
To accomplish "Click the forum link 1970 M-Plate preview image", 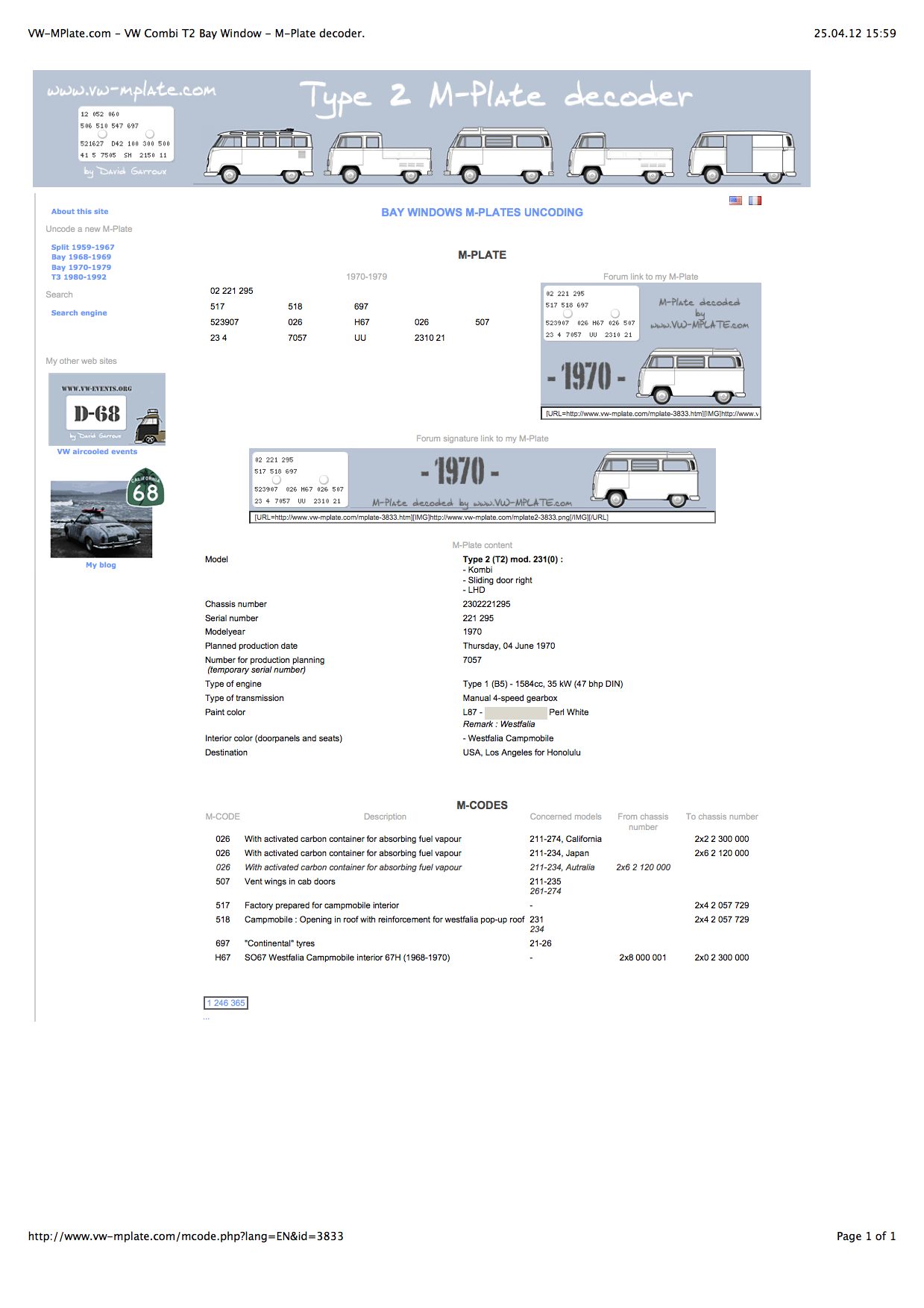I will tap(650, 345).
